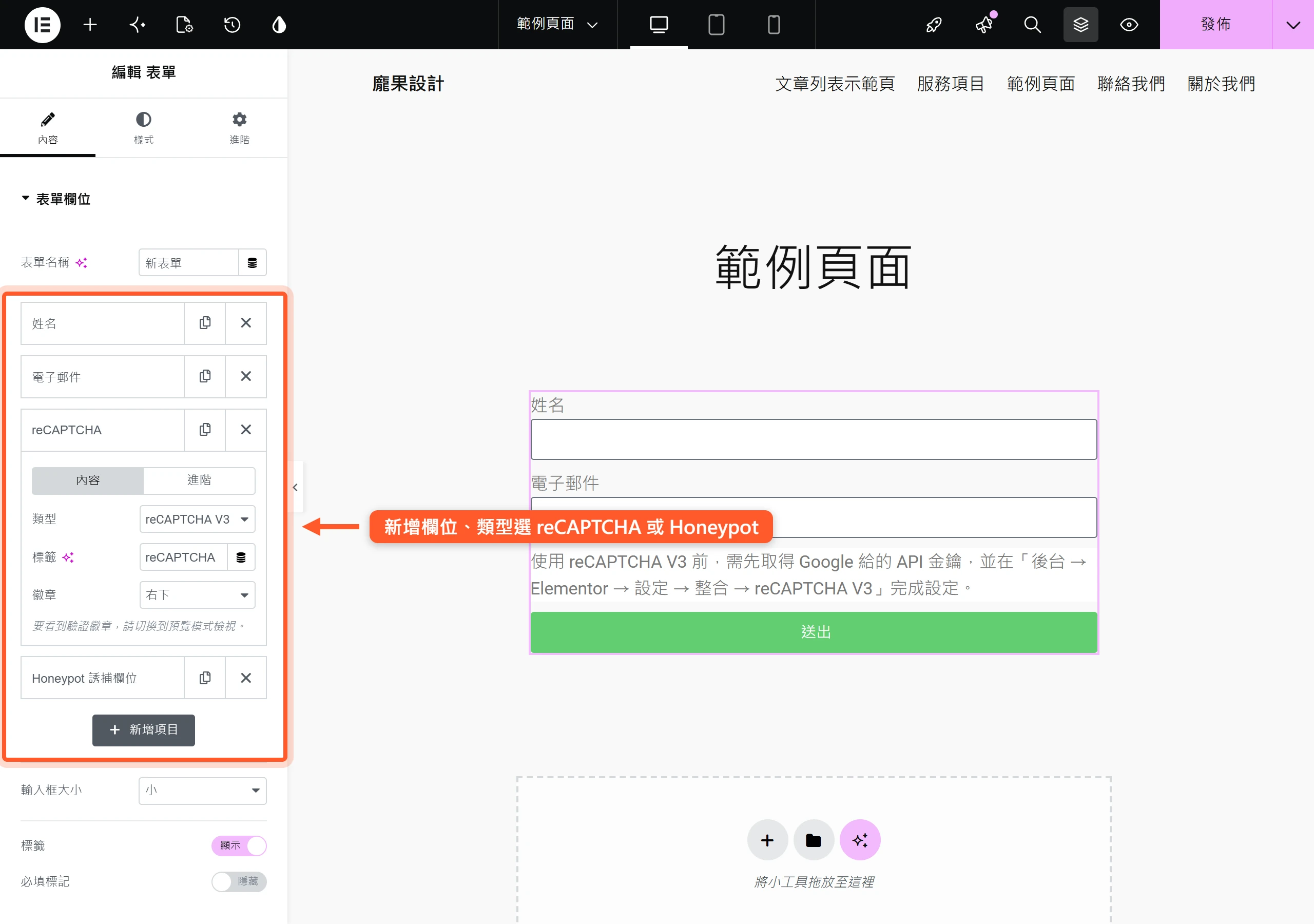Click canvas Build with AI sparkle button

pyautogui.click(x=860, y=840)
